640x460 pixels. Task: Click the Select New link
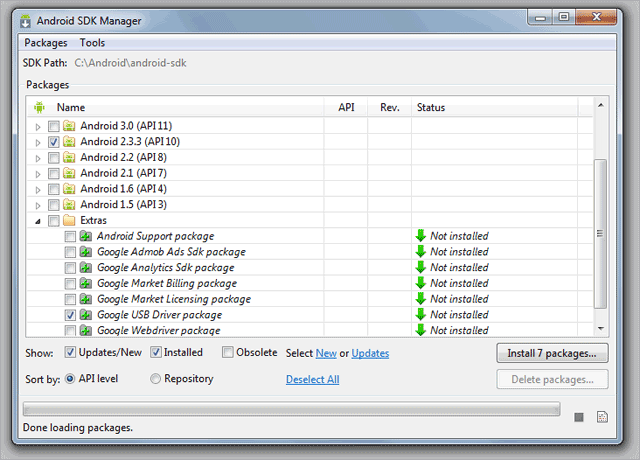[326, 353]
